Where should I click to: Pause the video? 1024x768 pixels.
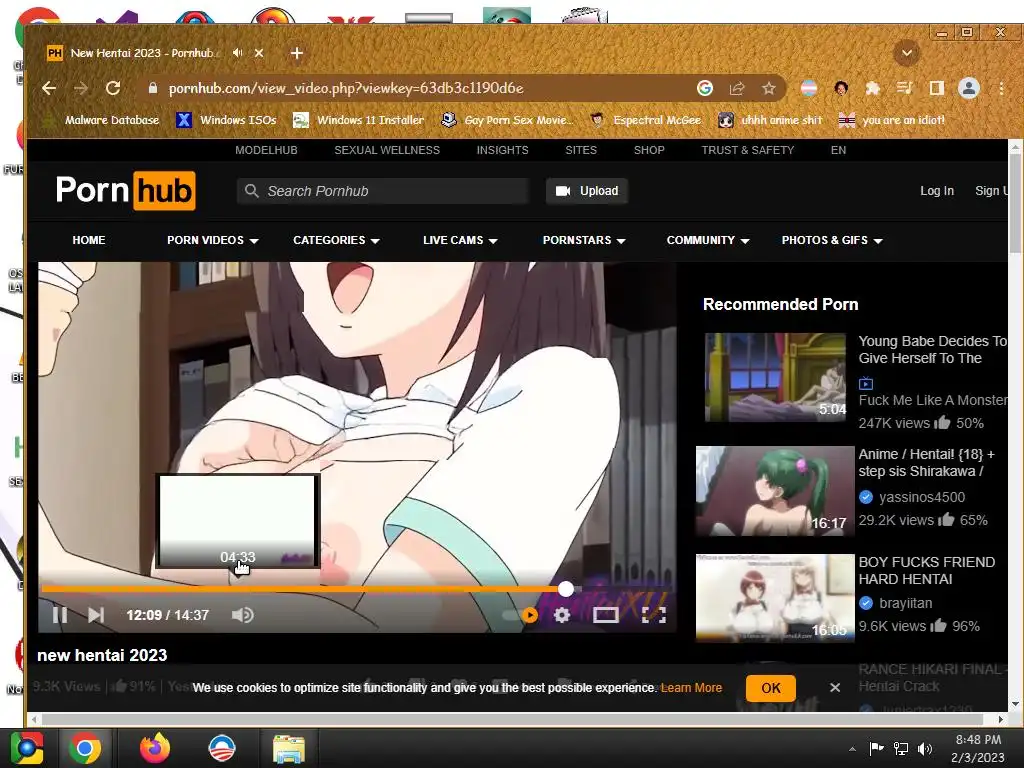[x=59, y=615]
